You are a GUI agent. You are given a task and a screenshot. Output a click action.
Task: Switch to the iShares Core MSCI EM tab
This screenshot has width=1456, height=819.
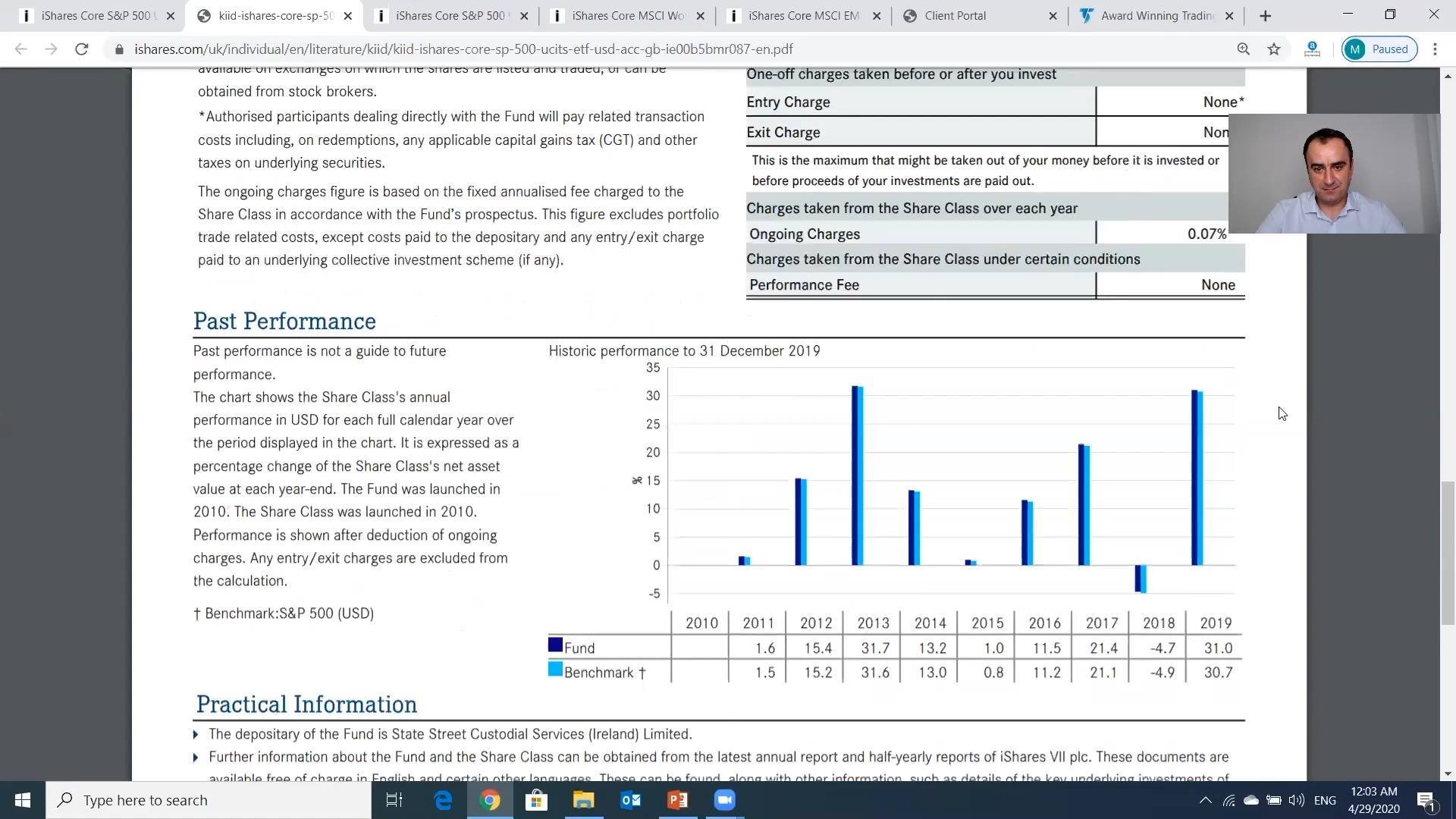803,16
